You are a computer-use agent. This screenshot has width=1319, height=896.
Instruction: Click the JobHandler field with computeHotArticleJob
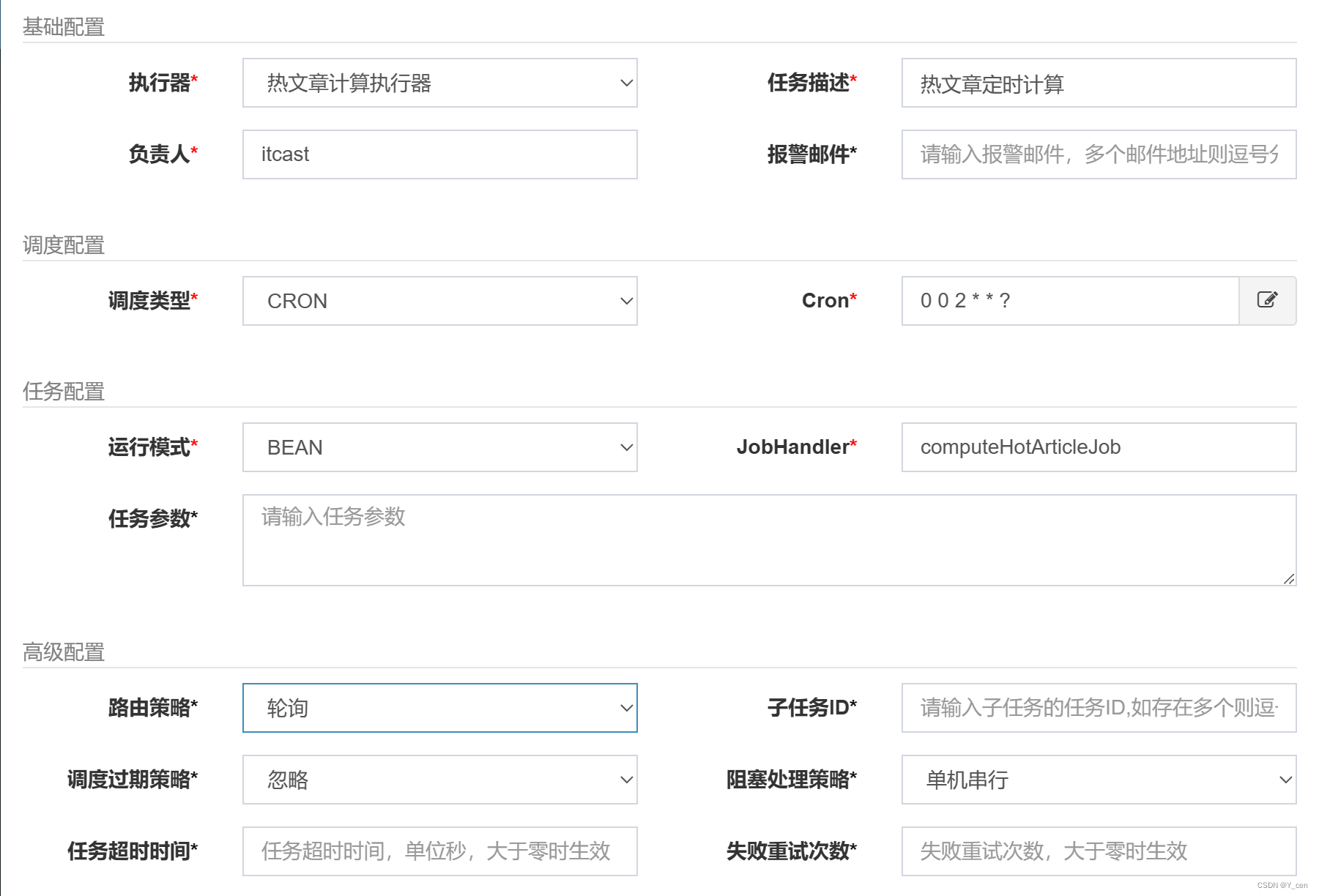[1099, 447]
